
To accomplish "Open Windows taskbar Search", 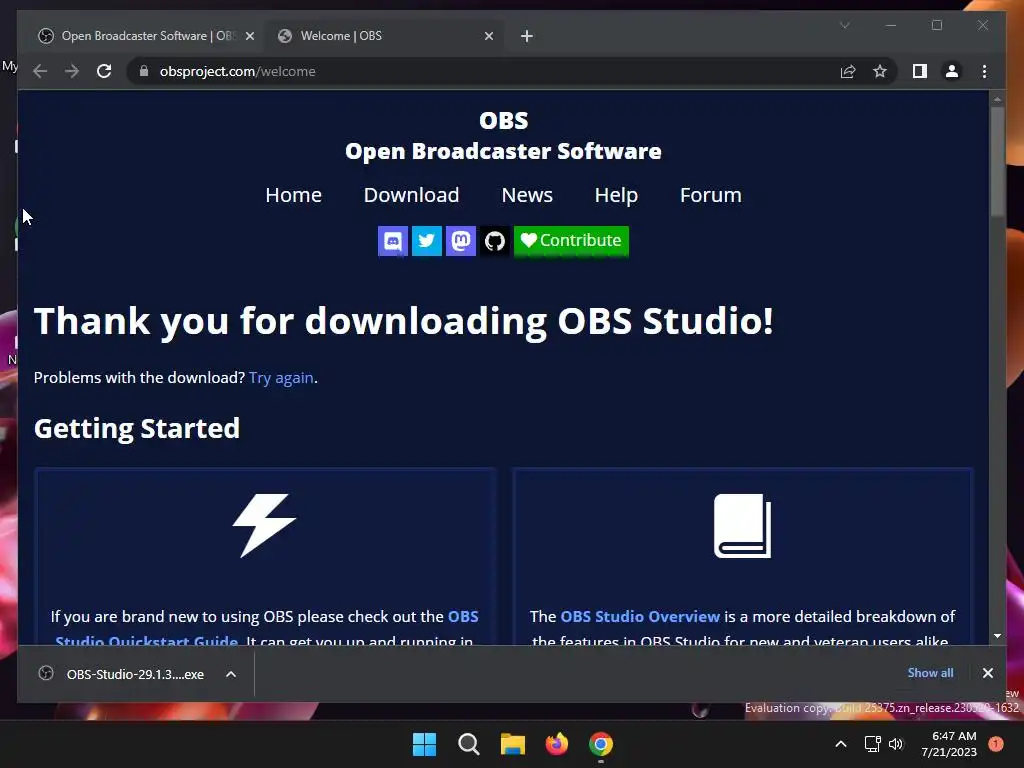I will [x=468, y=744].
